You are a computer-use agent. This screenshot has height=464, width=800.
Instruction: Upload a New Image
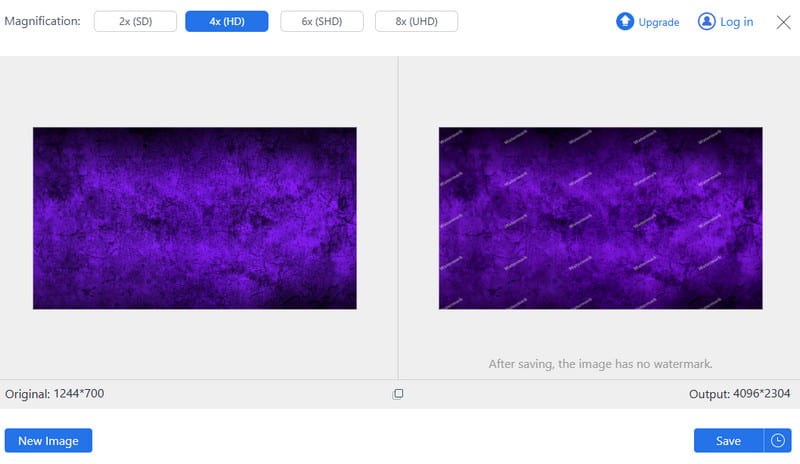click(48, 441)
